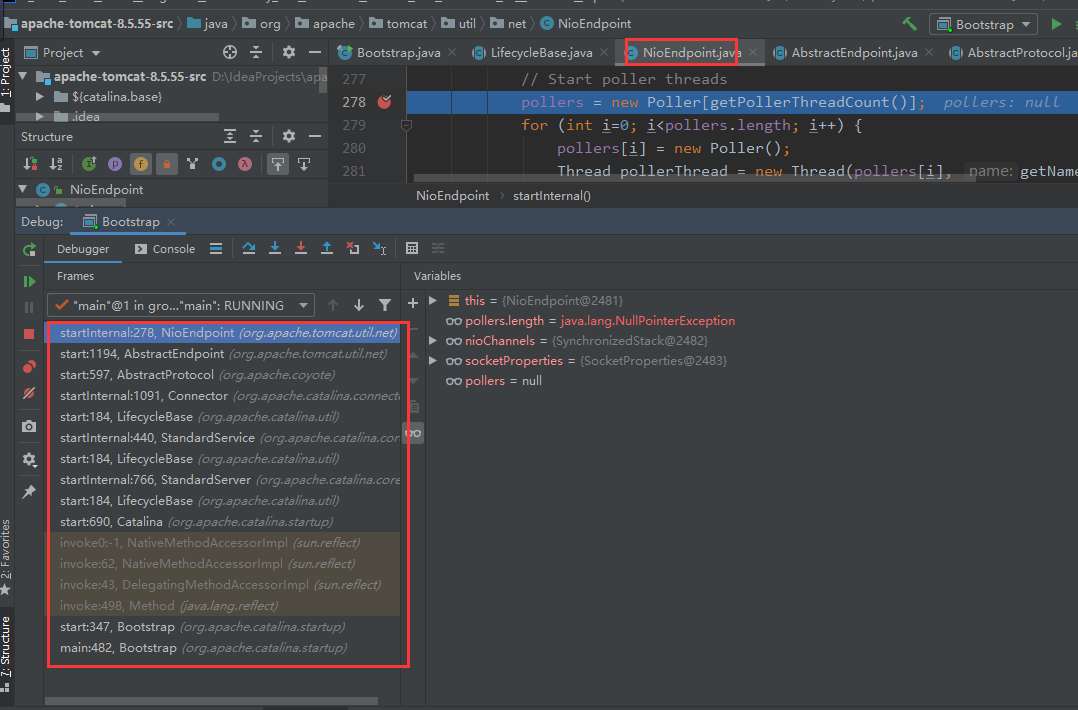Collapse apache-tomcat-8.5.55-src project root
The height and width of the screenshot is (710, 1078).
[x=23, y=76]
